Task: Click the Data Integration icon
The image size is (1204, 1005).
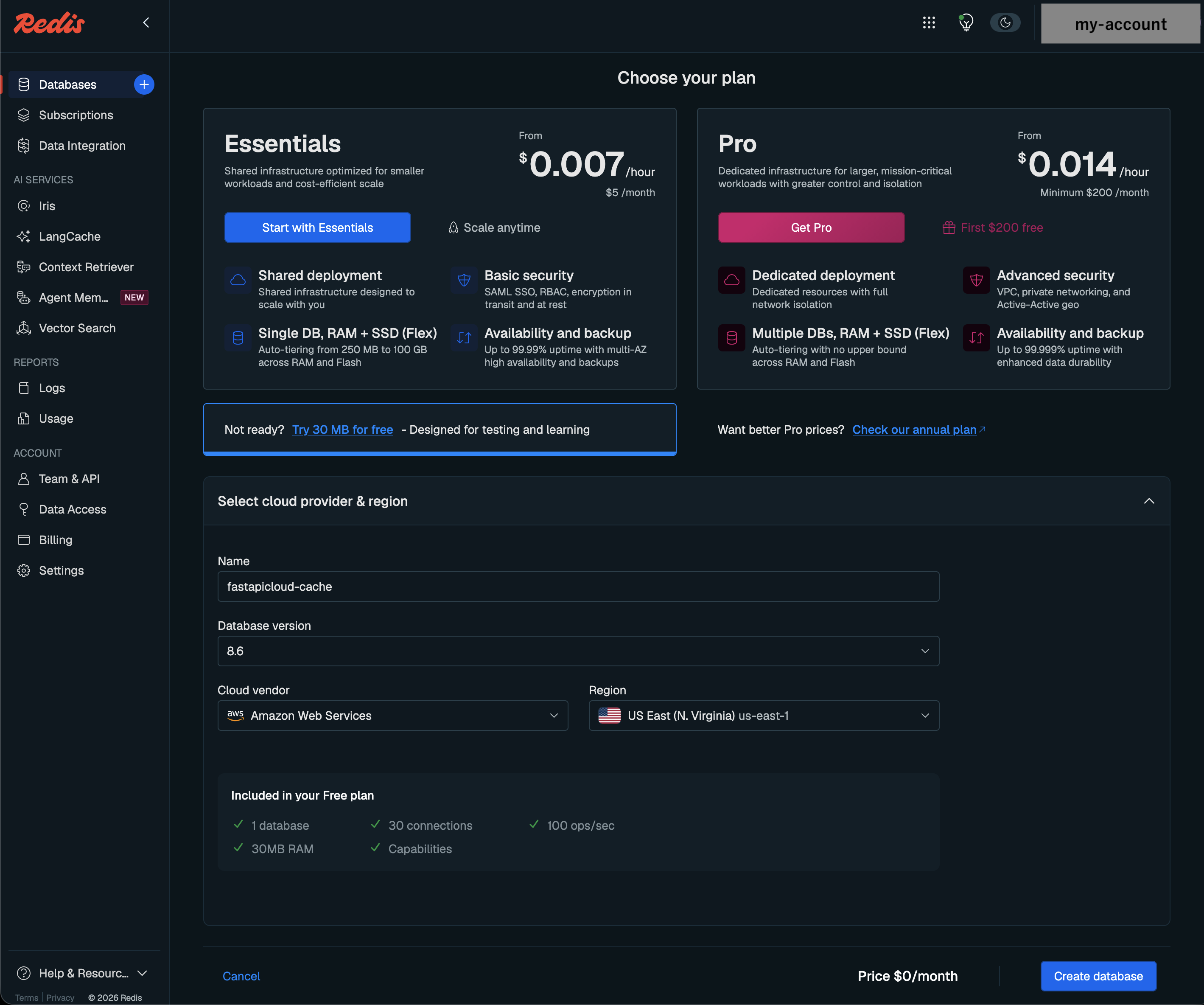Action: (x=23, y=146)
